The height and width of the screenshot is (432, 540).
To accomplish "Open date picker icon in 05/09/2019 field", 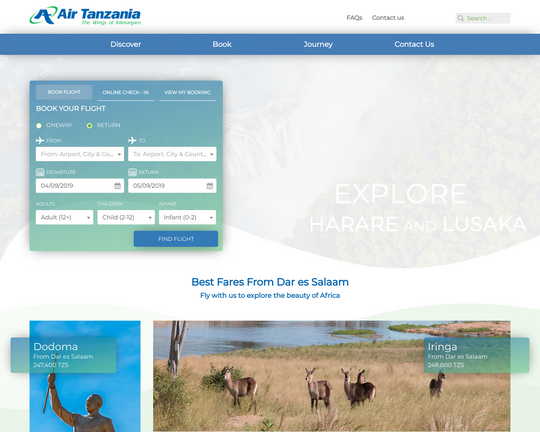I will (210, 186).
